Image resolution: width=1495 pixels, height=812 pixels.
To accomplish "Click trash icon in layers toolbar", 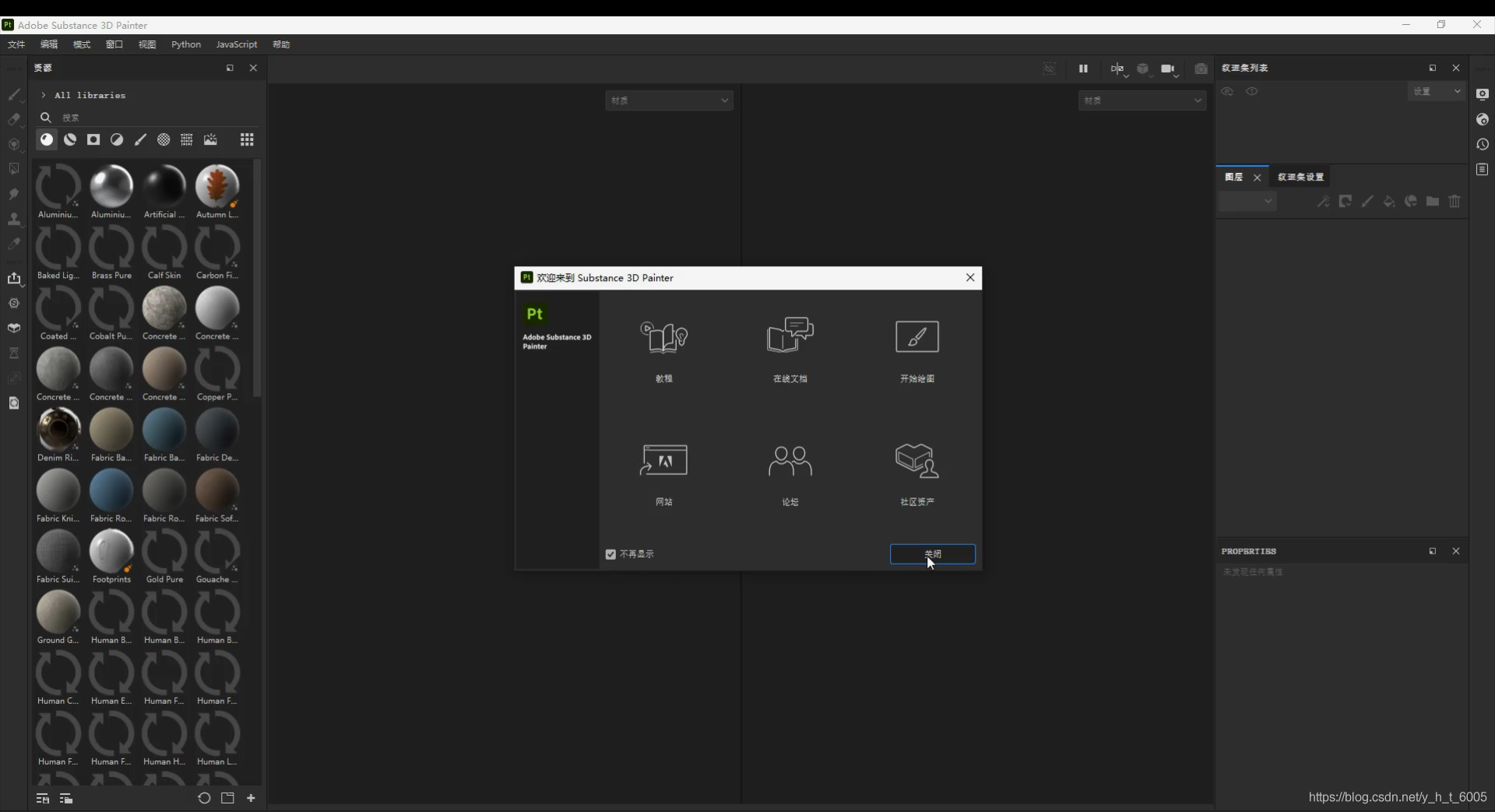I will click(1455, 202).
